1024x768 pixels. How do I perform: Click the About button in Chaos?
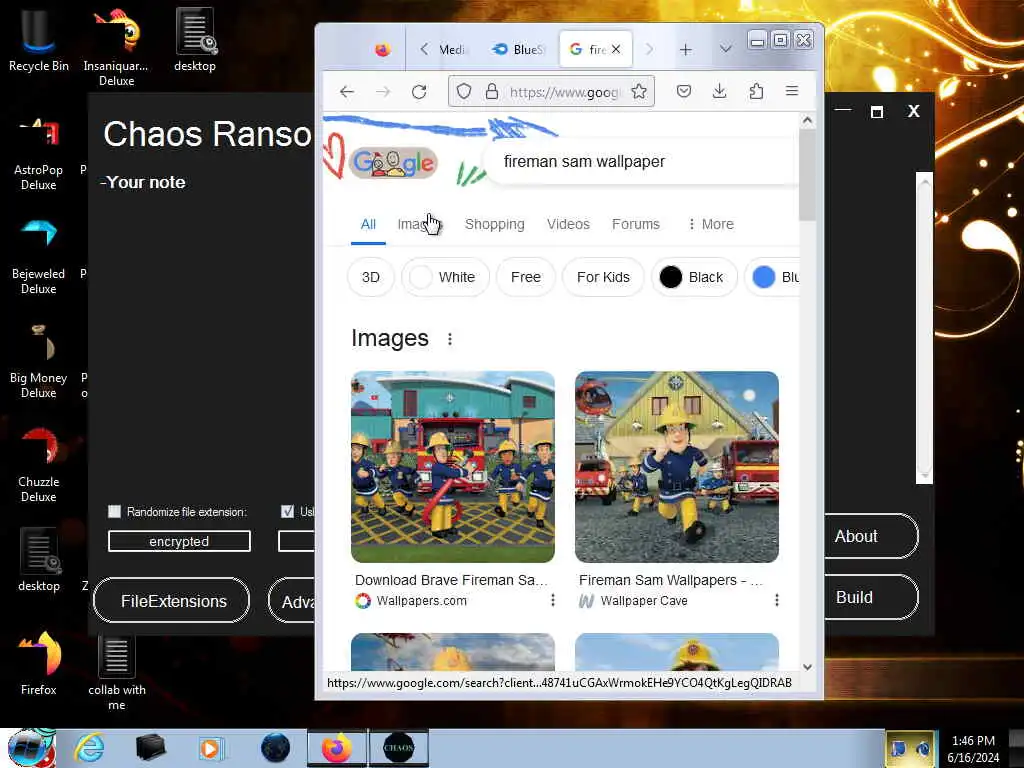(x=871, y=536)
